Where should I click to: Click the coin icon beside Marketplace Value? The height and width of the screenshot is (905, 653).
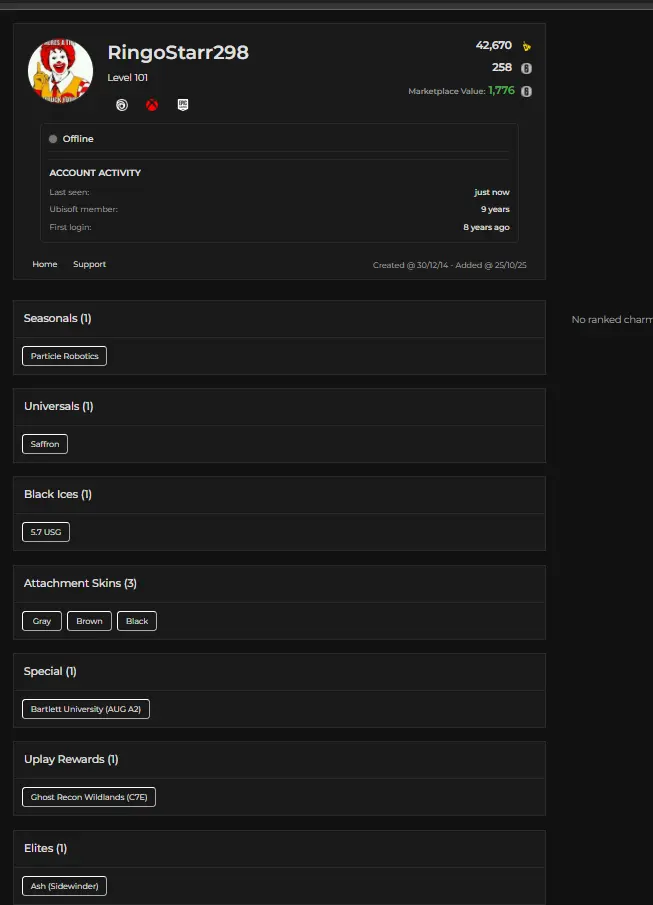(526, 91)
